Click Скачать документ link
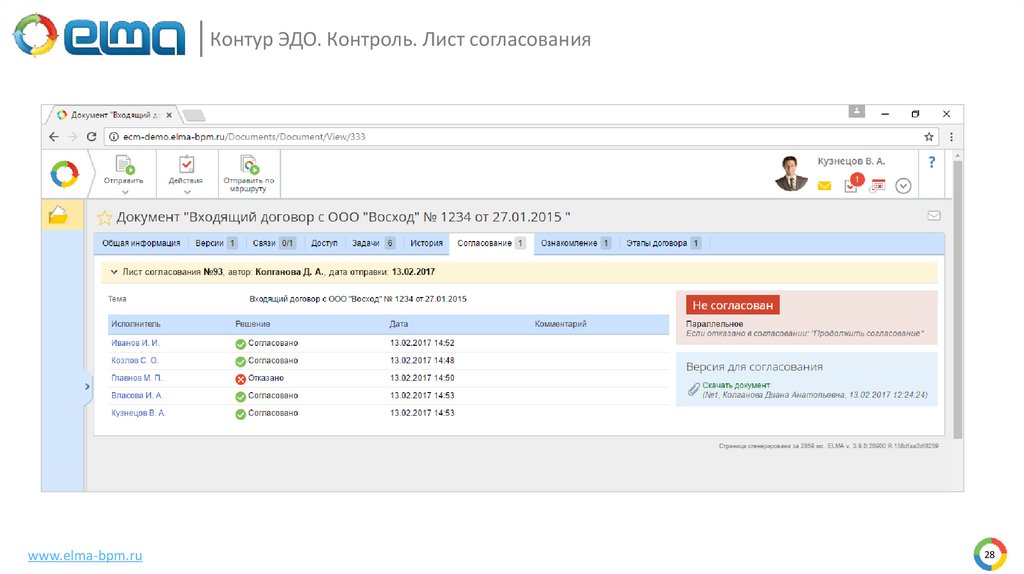Image resolution: width=1024 pixels, height=574 pixels. [x=736, y=385]
